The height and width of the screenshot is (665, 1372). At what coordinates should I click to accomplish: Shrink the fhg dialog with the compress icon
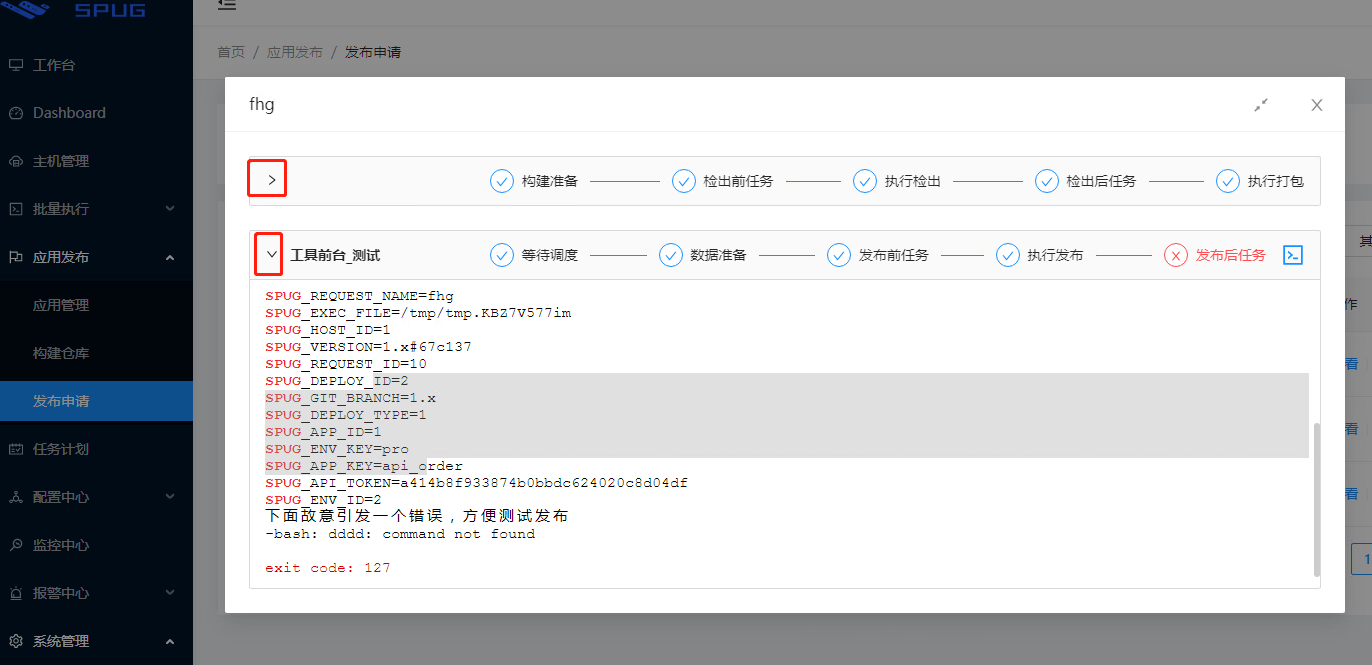pos(1261,105)
